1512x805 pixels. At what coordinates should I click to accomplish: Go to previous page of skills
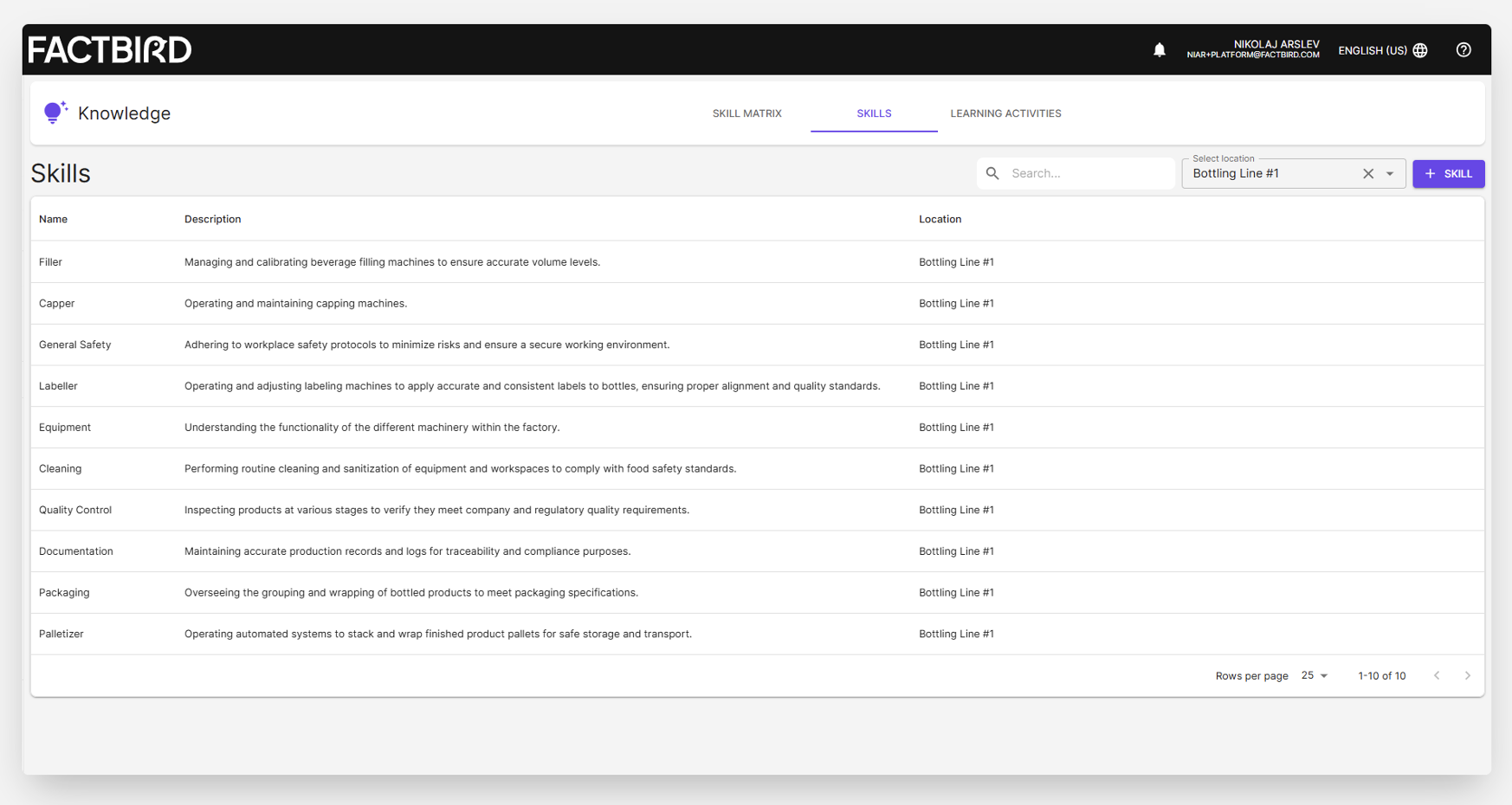click(1437, 675)
